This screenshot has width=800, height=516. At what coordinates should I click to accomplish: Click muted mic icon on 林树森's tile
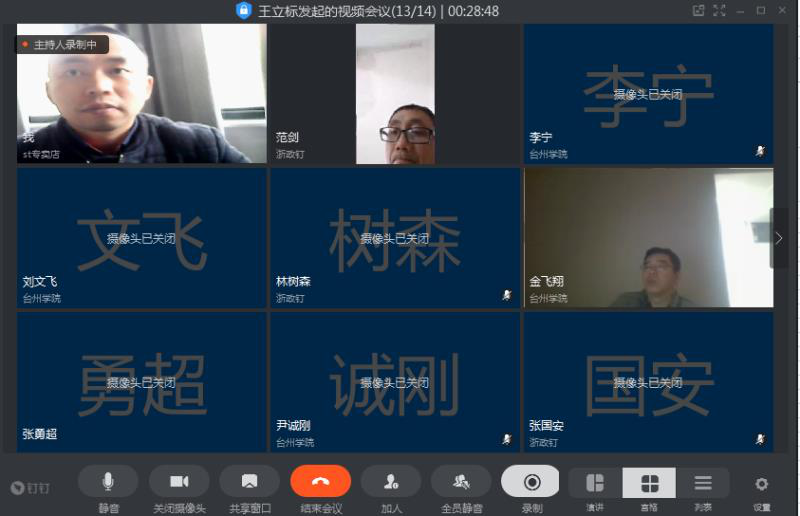coord(507,295)
